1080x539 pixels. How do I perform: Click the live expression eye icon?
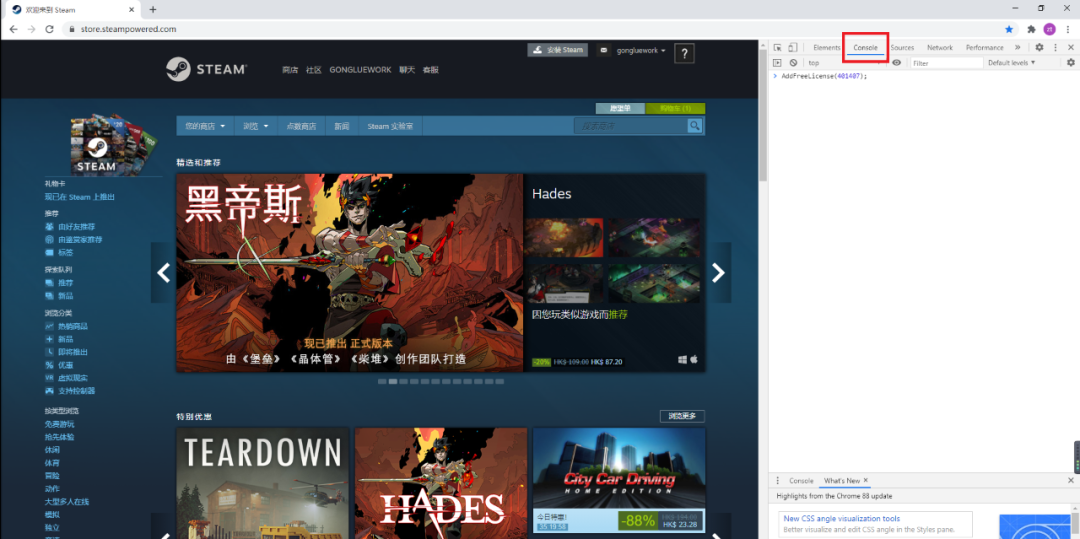(x=896, y=63)
